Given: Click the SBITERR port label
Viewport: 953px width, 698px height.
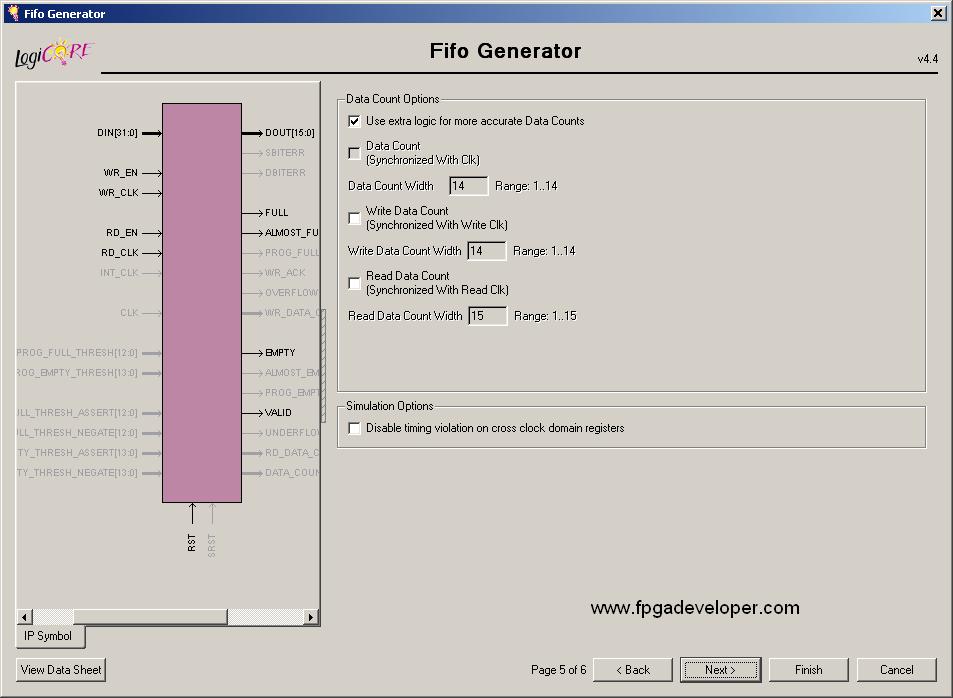Looking at the screenshot, I should (x=285, y=153).
